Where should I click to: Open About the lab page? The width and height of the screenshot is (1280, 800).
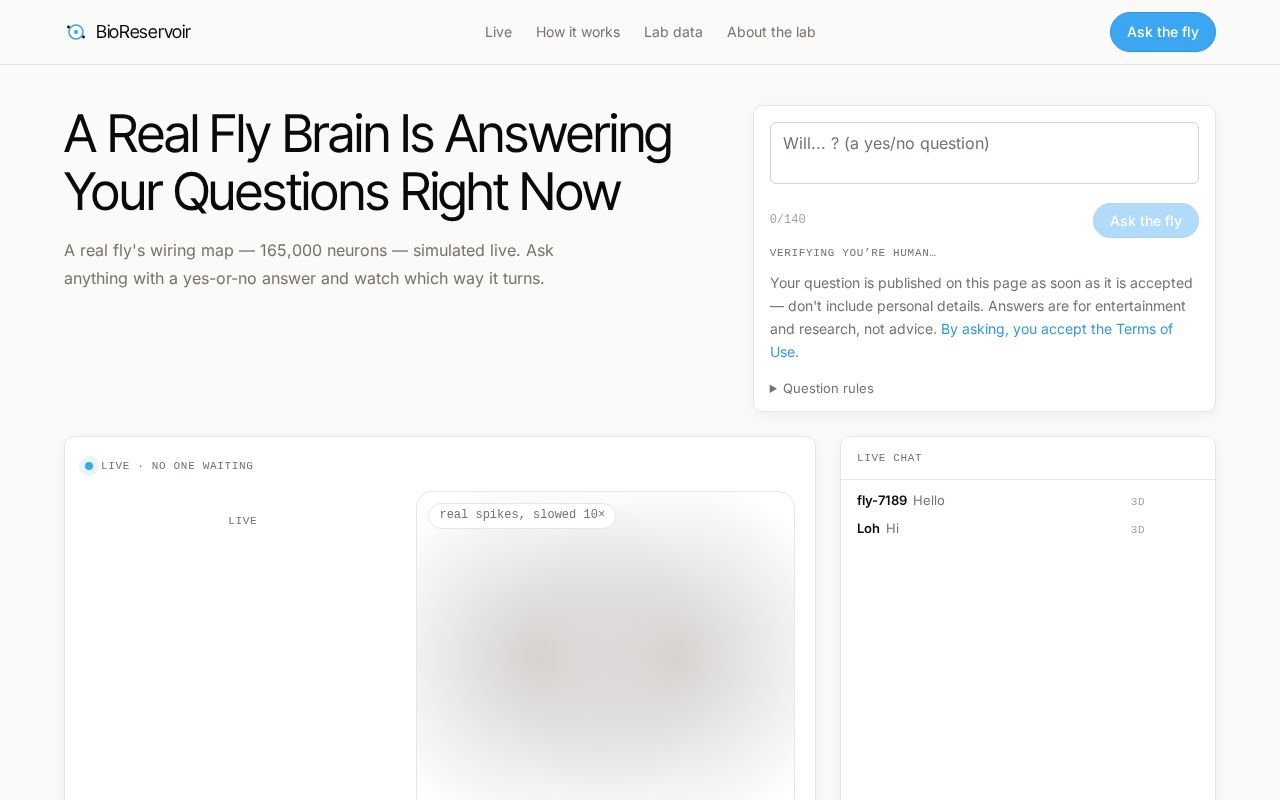(771, 32)
